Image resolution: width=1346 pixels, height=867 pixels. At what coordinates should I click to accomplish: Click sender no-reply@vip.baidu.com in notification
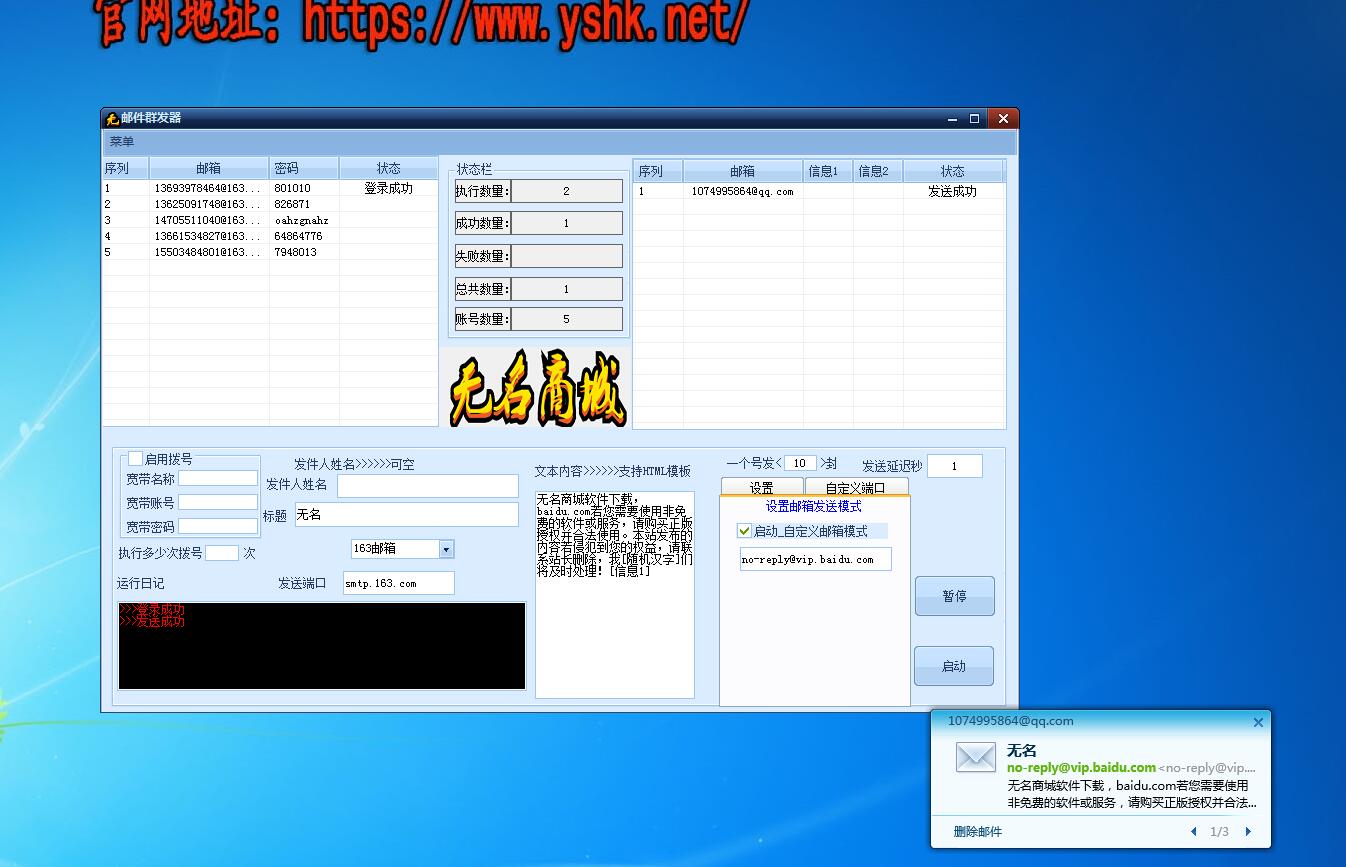(x=1081, y=767)
